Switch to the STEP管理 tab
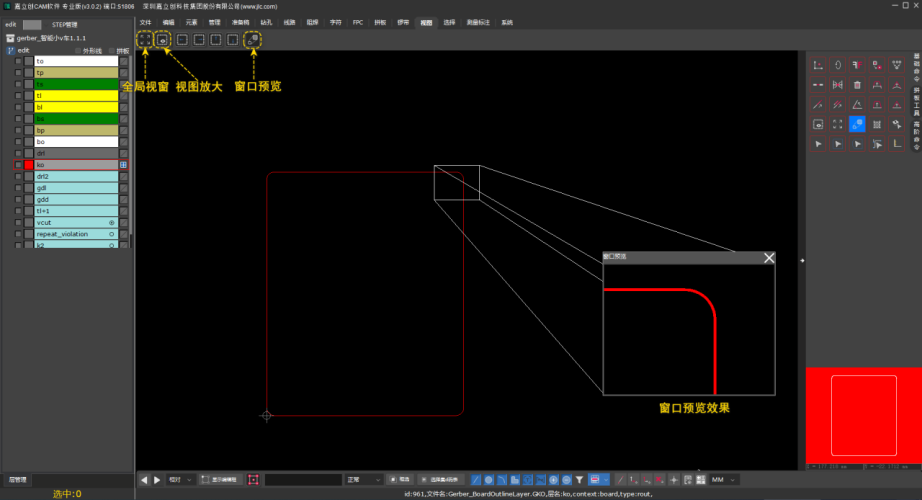Viewport: 922px width, 500px height. point(65,25)
